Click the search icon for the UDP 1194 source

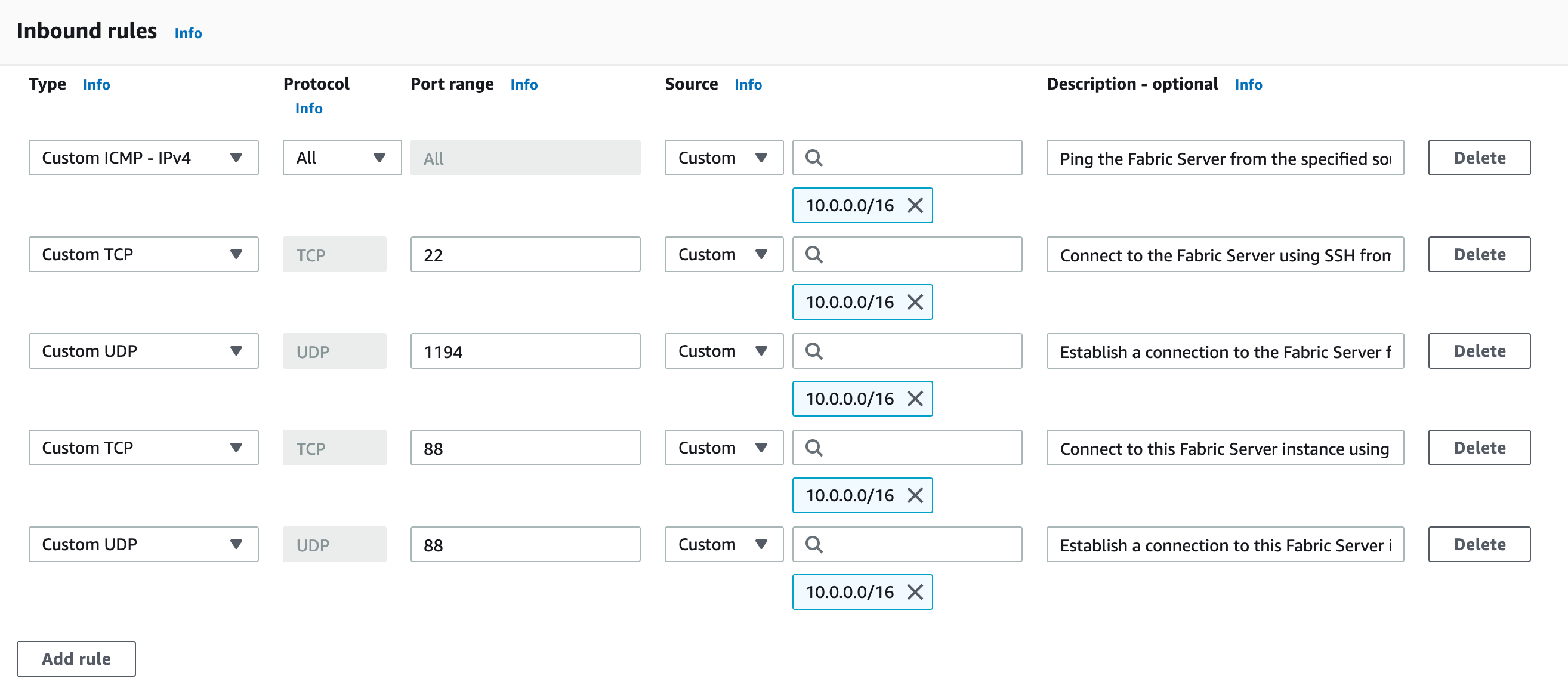814,351
